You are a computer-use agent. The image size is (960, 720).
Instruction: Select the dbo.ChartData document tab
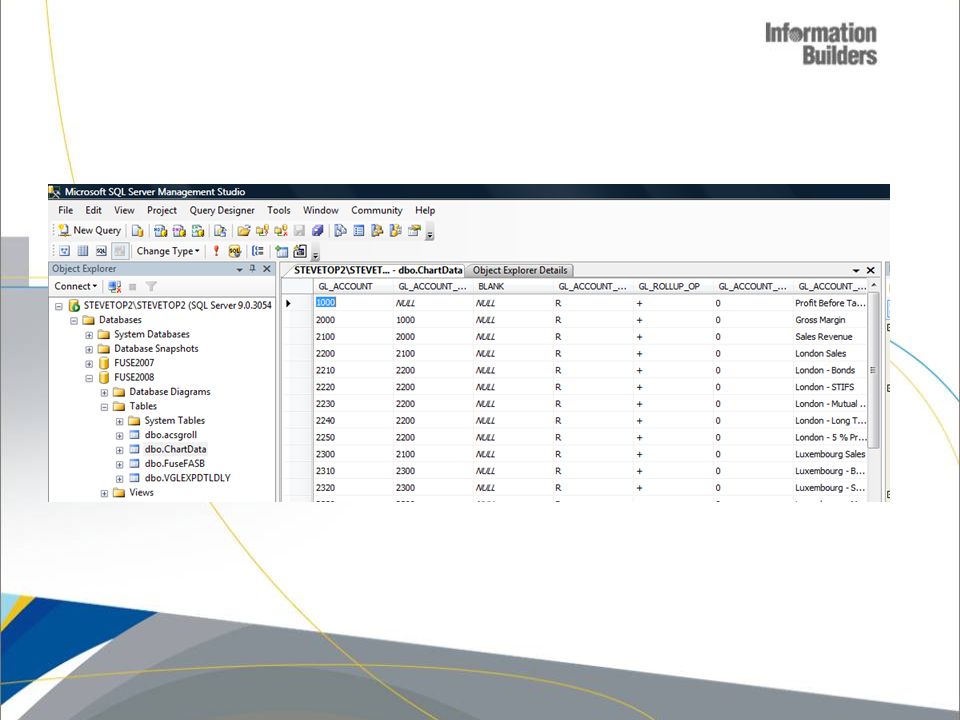point(377,270)
